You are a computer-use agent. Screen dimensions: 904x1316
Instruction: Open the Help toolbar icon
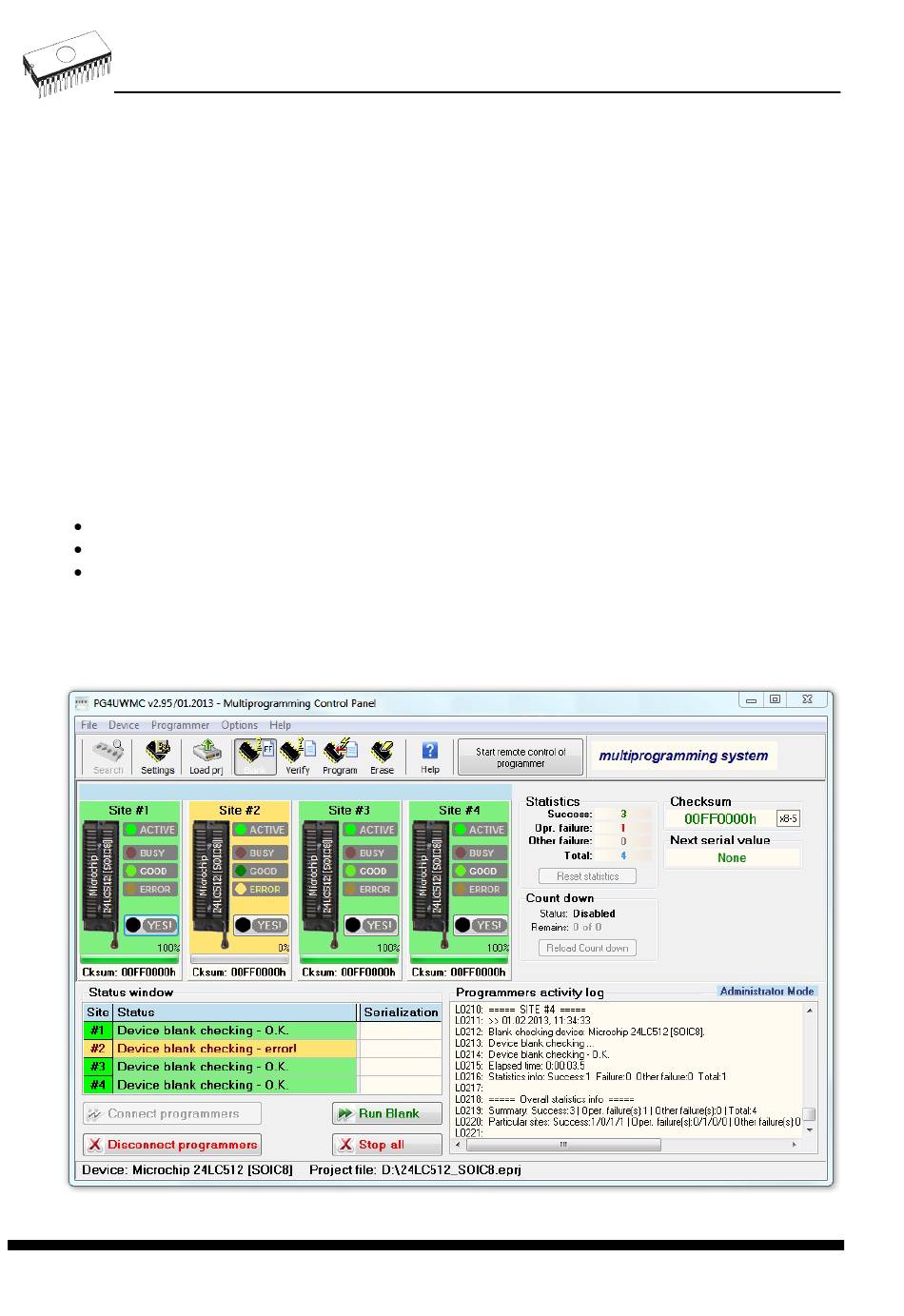[x=430, y=756]
